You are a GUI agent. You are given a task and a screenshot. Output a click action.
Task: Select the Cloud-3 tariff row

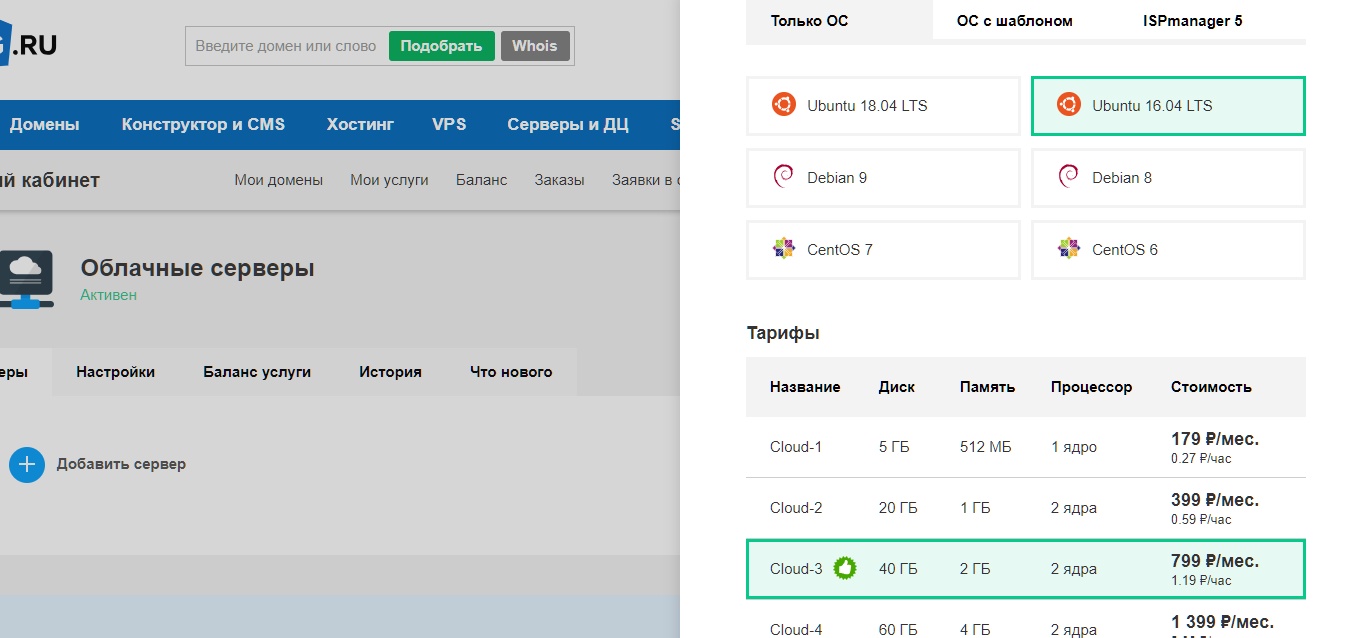[1025, 569]
